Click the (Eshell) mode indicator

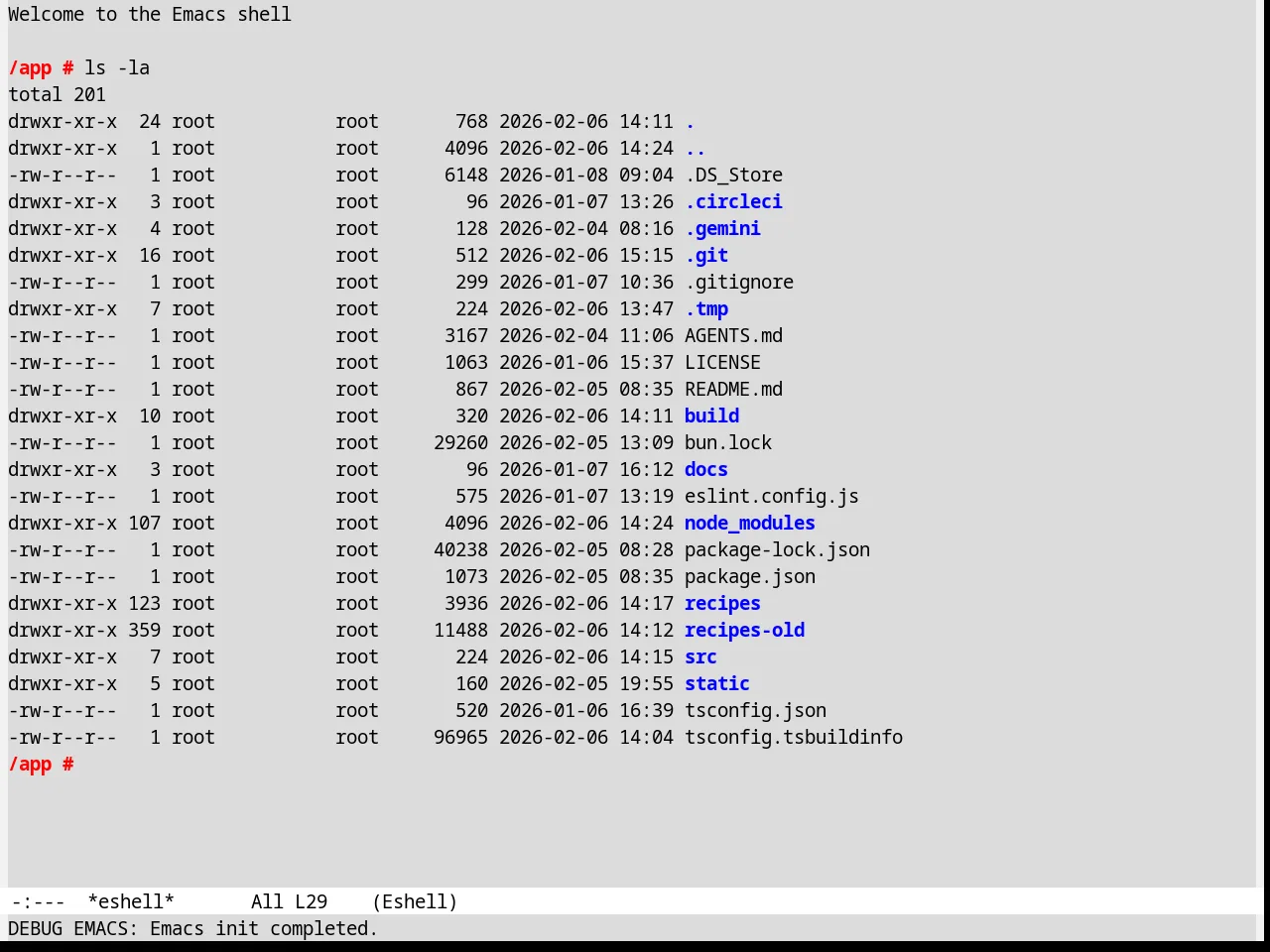click(415, 901)
